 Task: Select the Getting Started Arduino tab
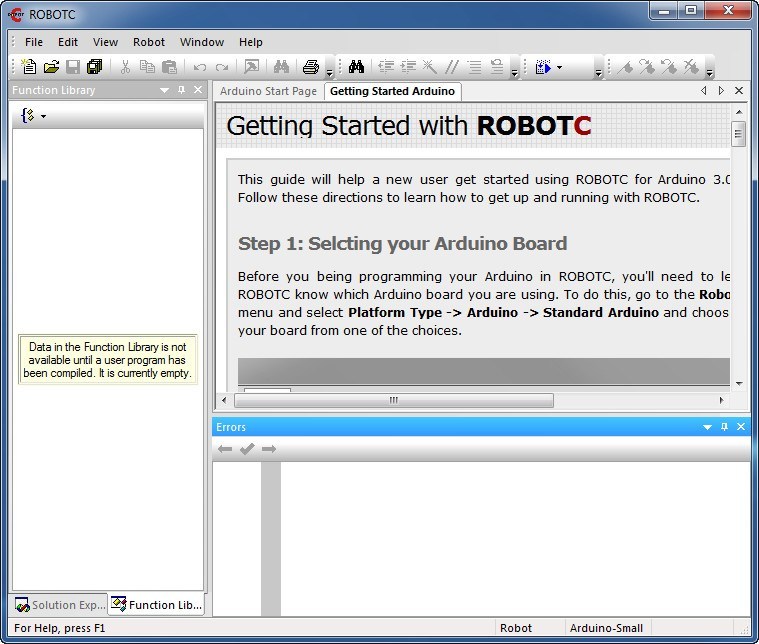point(393,91)
